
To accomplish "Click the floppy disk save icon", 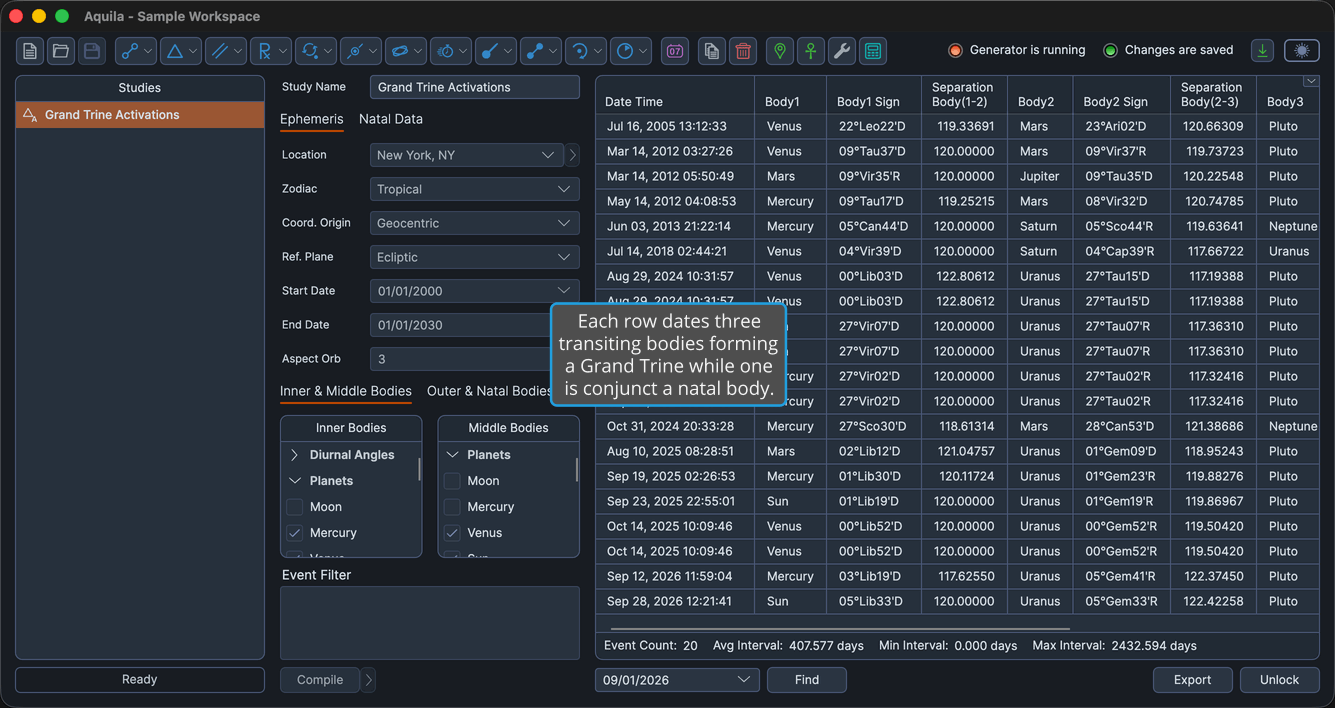I will pyautogui.click(x=92, y=51).
